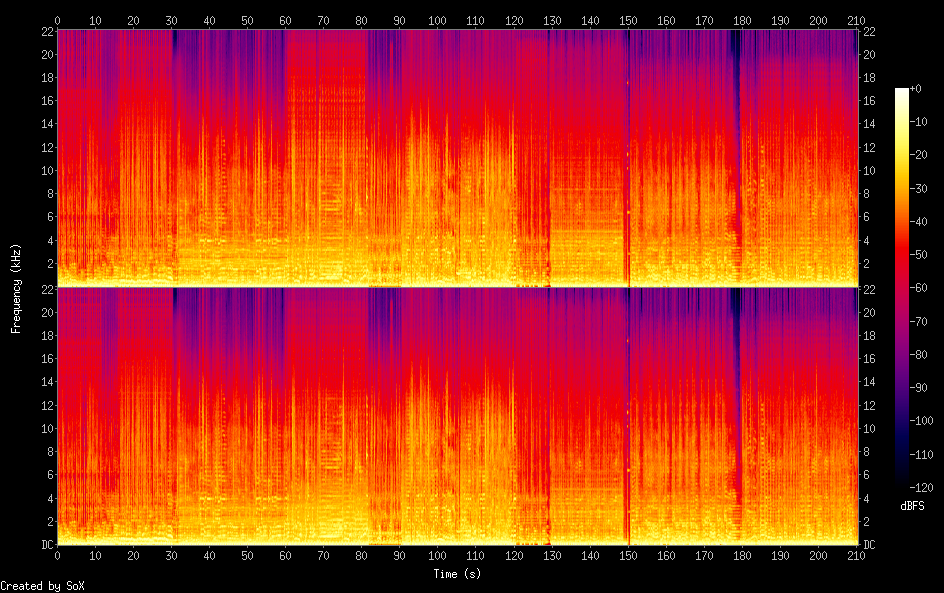944x593 pixels.
Task: Click the "Time (s)" axis label
Action: point(457,574)
